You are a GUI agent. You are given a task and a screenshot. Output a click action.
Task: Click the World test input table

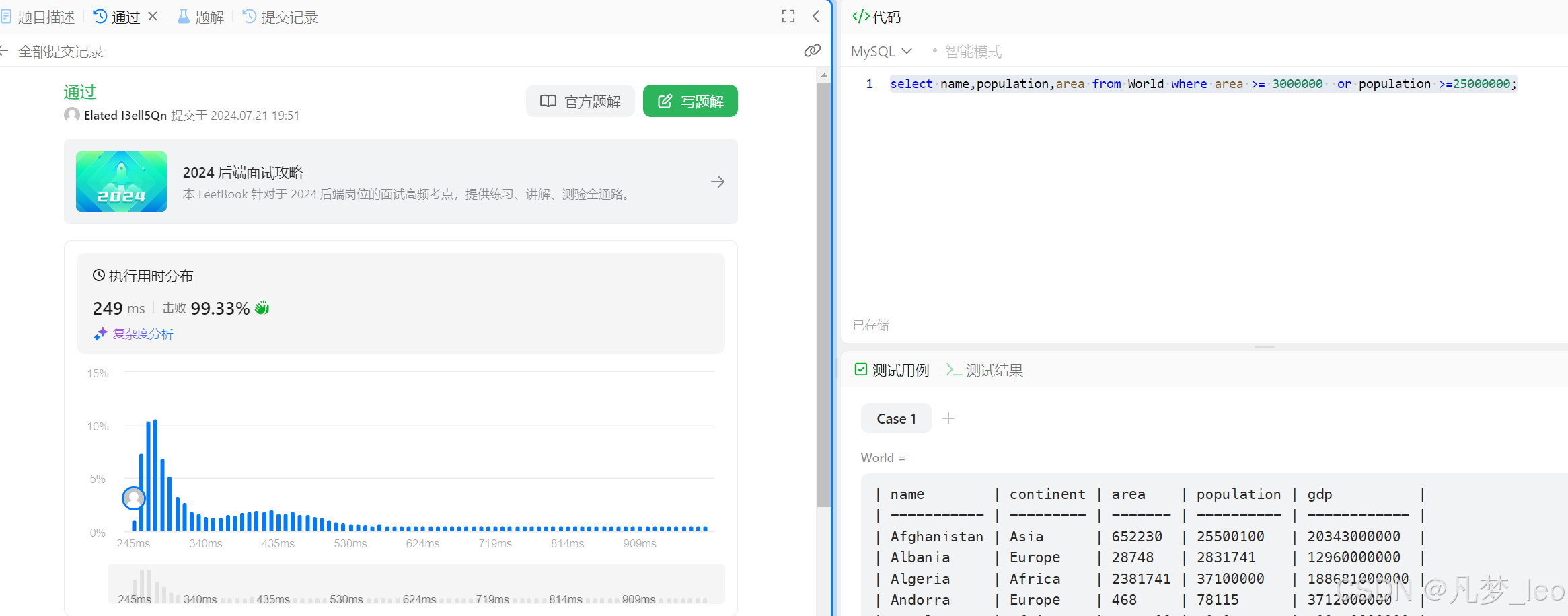click(1214, 545)
